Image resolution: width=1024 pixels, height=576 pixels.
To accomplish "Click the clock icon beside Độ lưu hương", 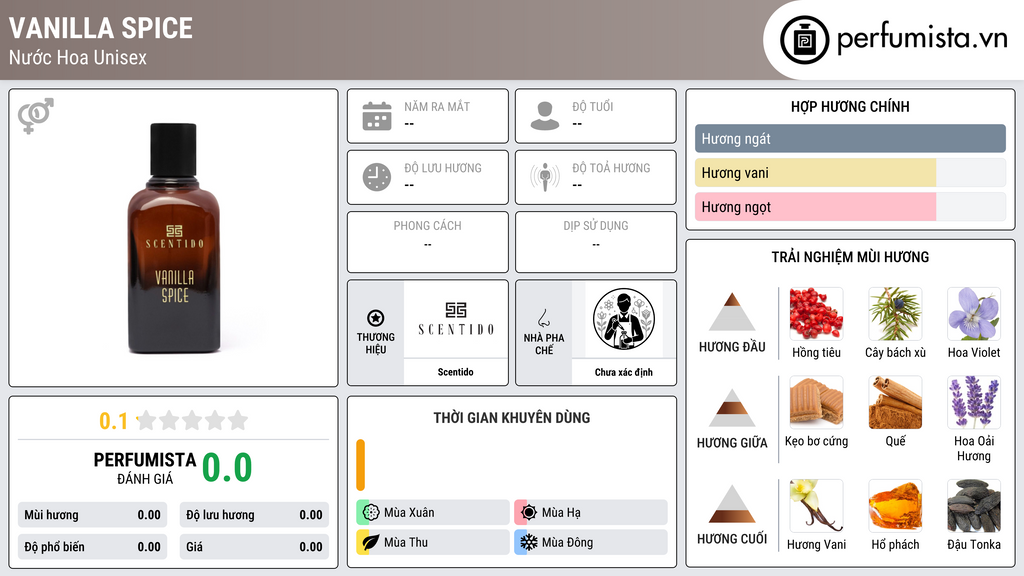I will [x=377, y=177].
